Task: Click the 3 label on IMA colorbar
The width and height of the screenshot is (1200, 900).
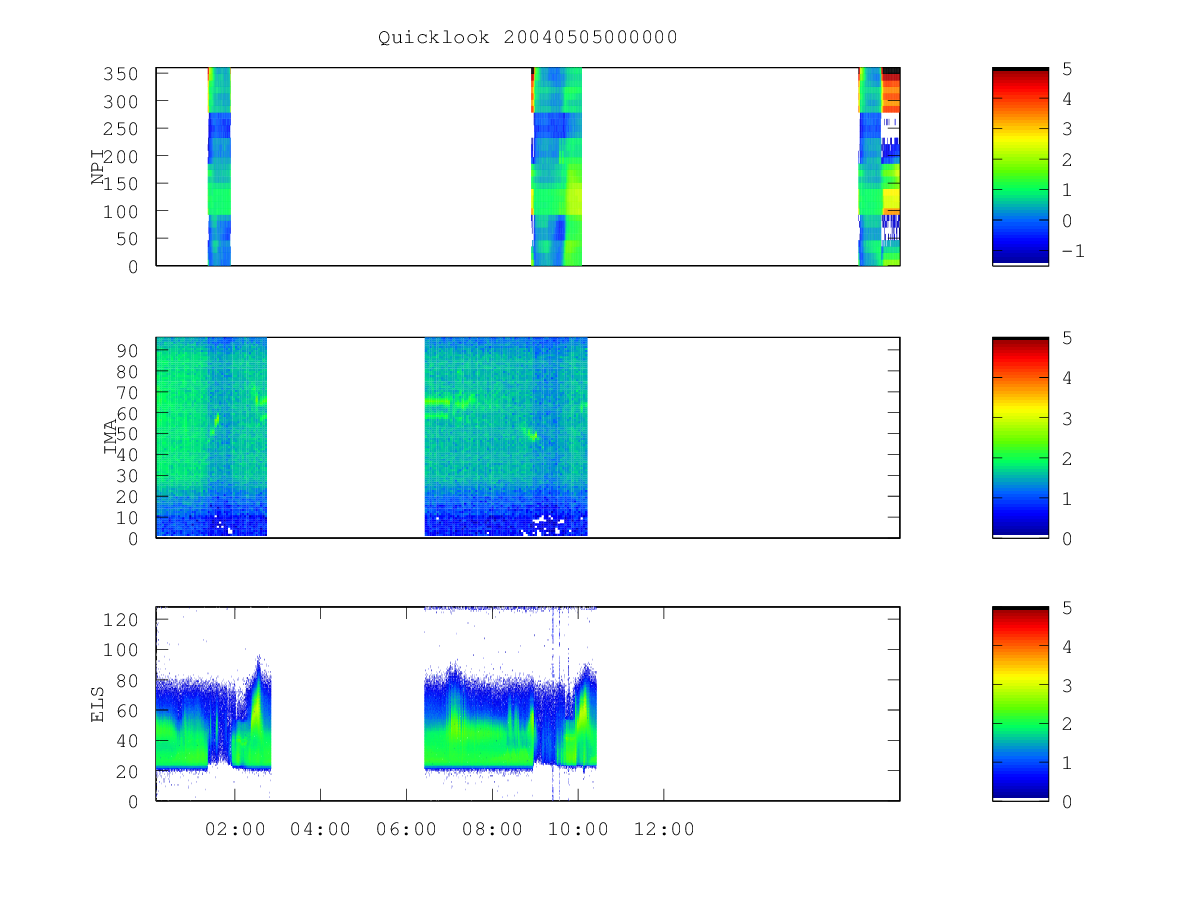Action: 1067,418
